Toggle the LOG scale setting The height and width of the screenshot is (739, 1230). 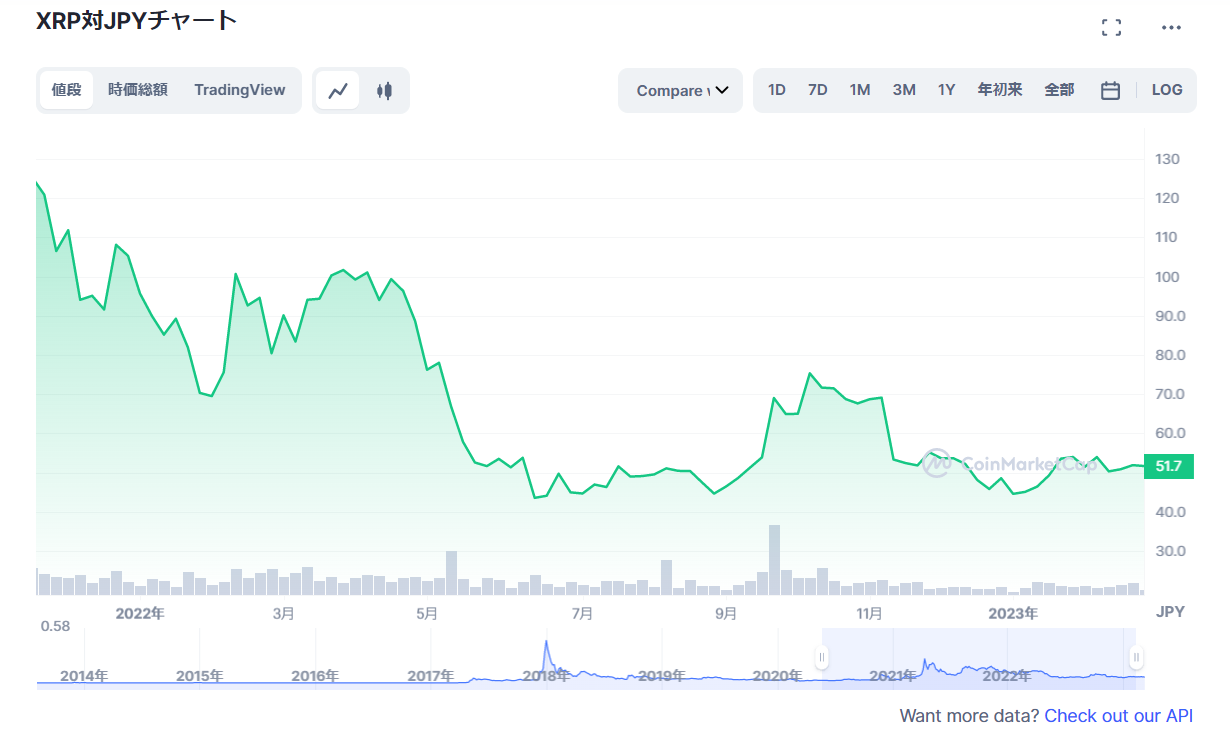tap(1167, 89)
